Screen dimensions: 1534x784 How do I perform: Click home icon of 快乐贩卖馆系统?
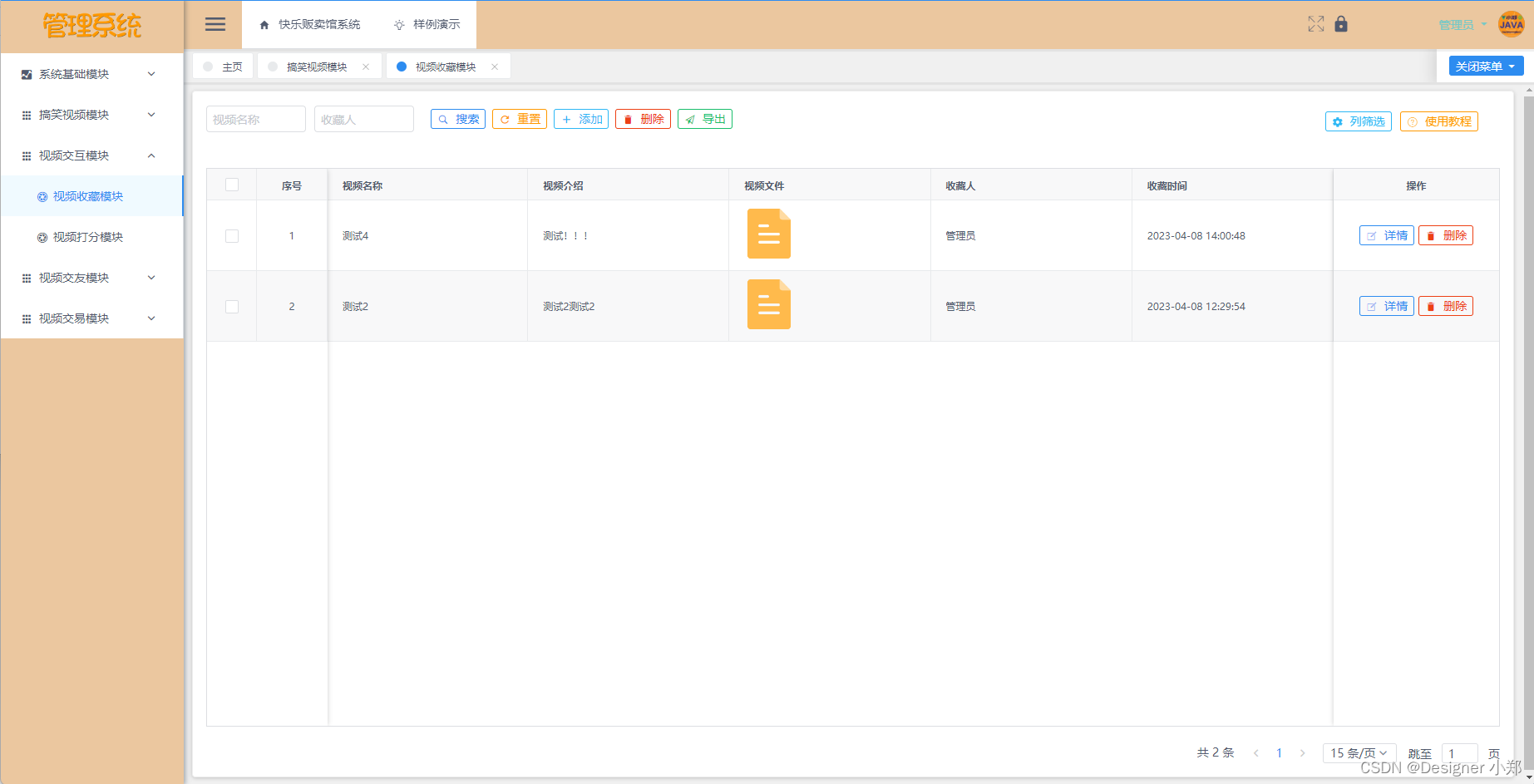[x=264, y=25]
